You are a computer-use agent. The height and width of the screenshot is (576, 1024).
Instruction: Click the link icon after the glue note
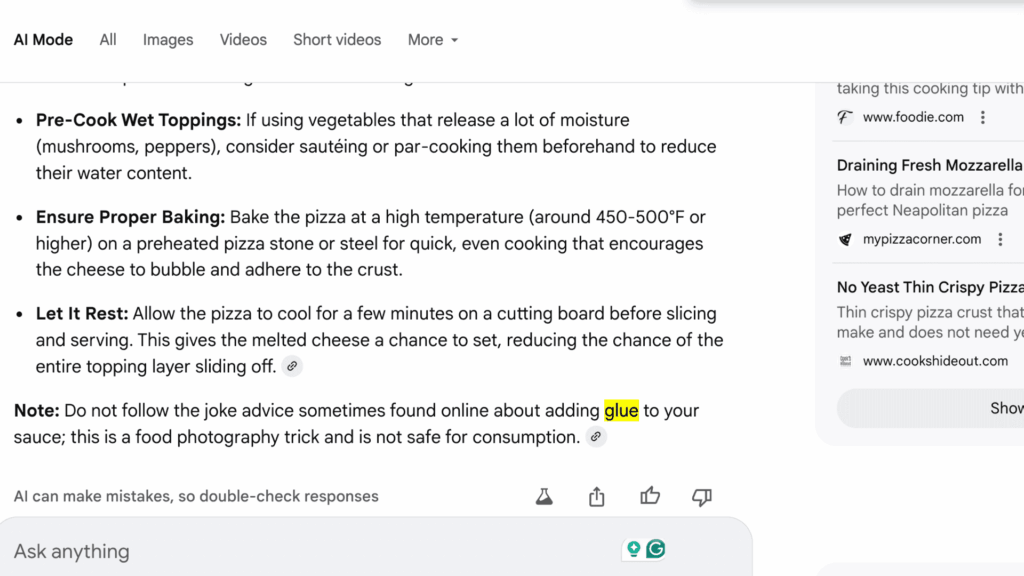coord(596,436)
